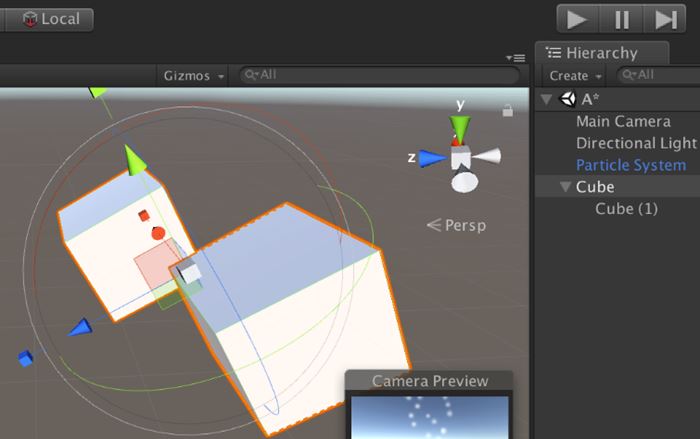700x439 pixels.
Task: Click the blue Z-axis cone on orientation gizmo
Action: [432, 157]
